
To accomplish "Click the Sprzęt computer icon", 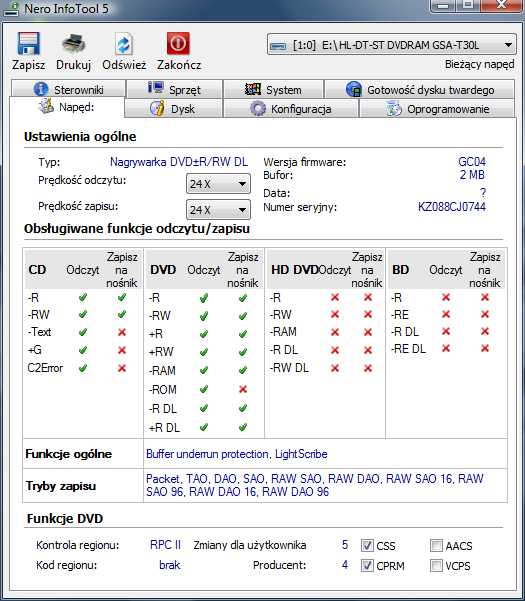I will tap(156, 88).
